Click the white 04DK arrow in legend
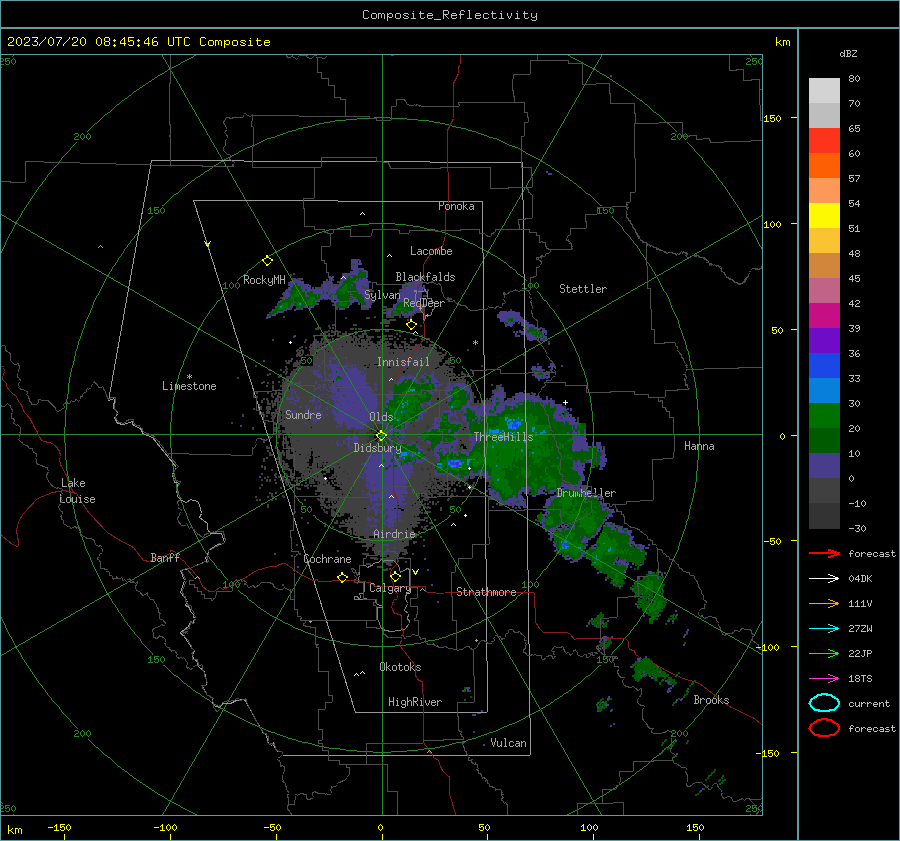Screen dimensions: 900x841 click(x=824, y=579)
